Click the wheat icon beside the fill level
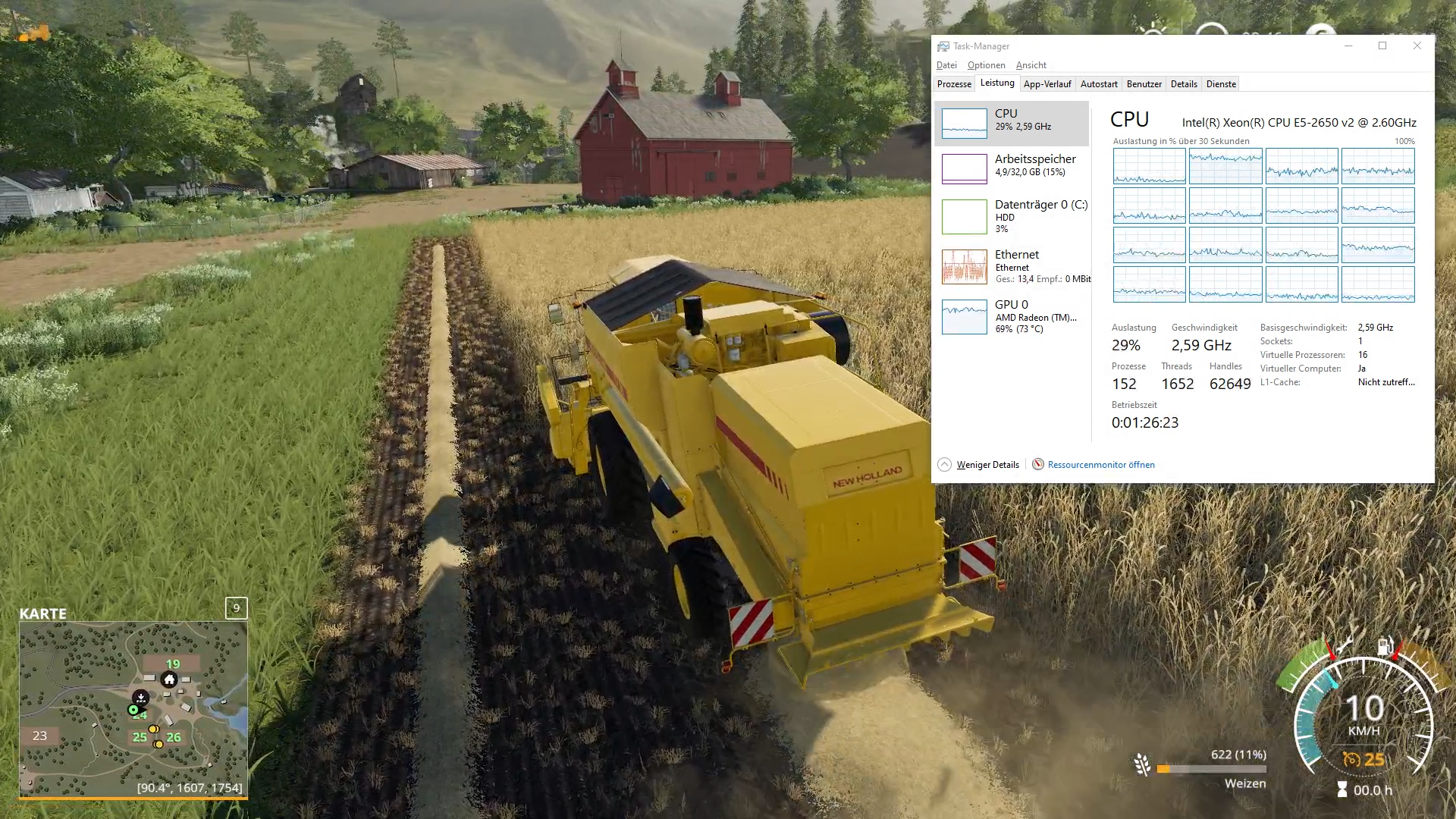Screen dimensions: 1456x819 (x=1142, y=764)
